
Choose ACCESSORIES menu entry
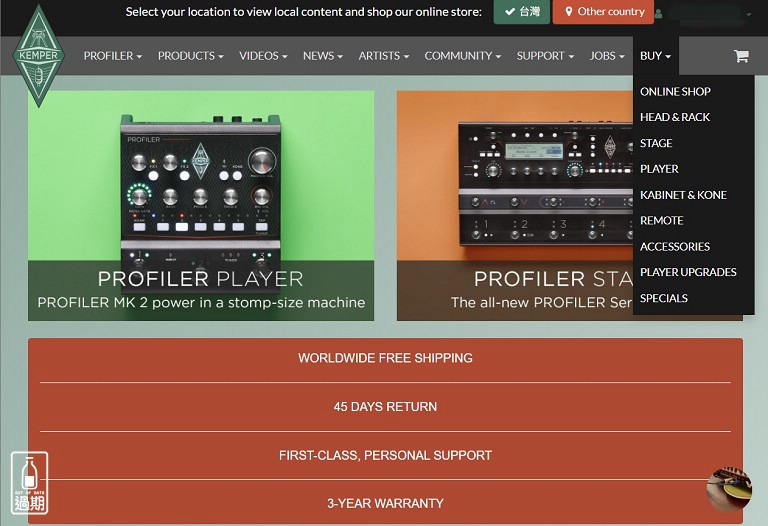tap(674, 246)
